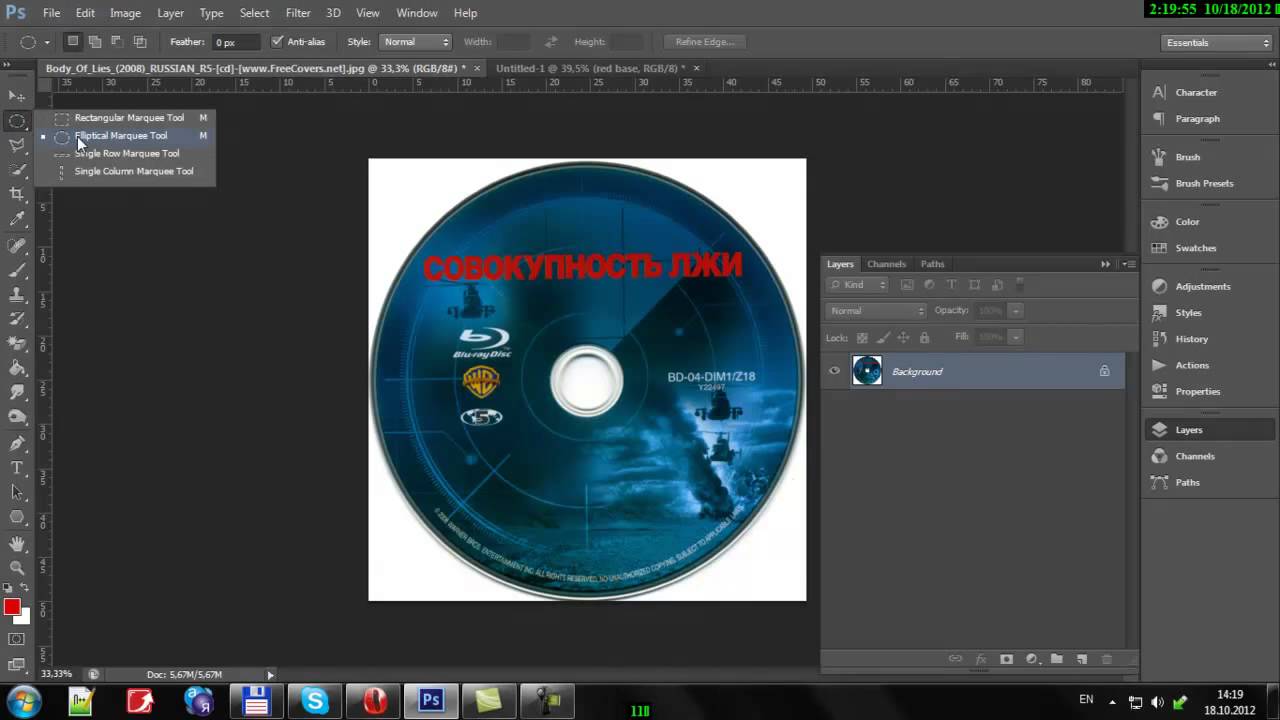Click Subtract from Selection mode icon

click(x=117, y=42)
